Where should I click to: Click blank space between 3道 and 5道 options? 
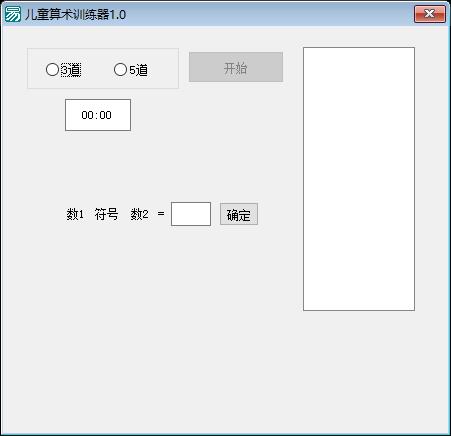97,70
